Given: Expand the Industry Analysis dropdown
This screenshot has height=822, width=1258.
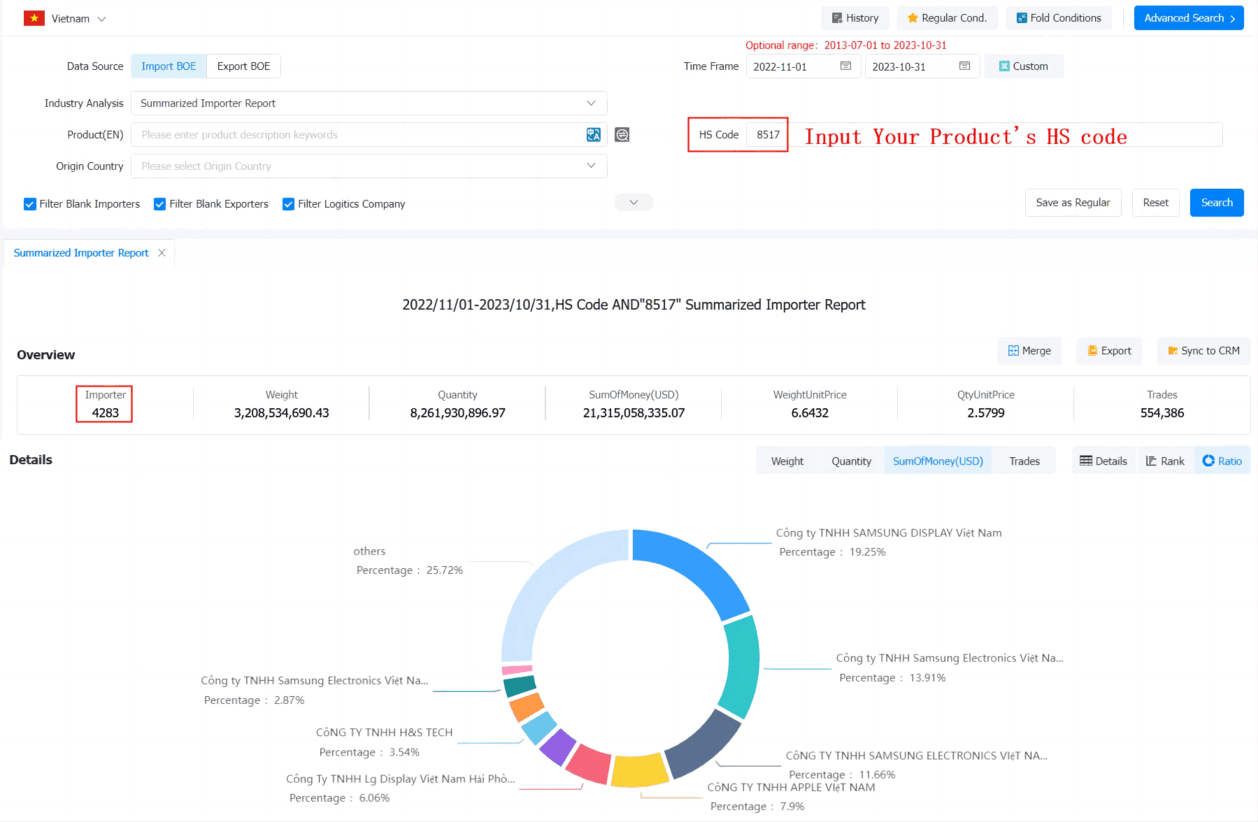Looking at the screenshot, I should click(369, 103).
